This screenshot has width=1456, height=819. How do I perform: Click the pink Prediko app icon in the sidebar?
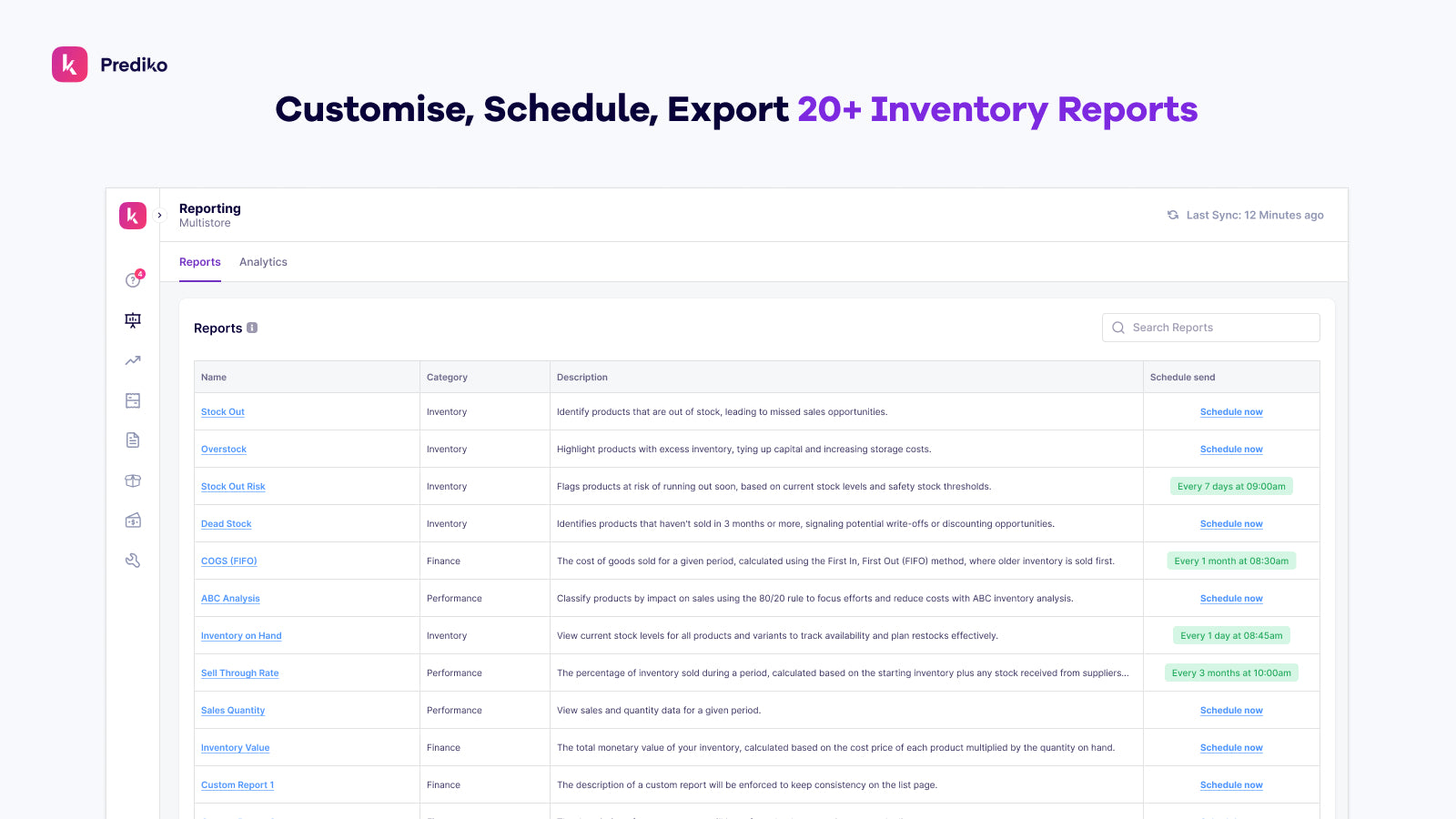tap(133, 216)
